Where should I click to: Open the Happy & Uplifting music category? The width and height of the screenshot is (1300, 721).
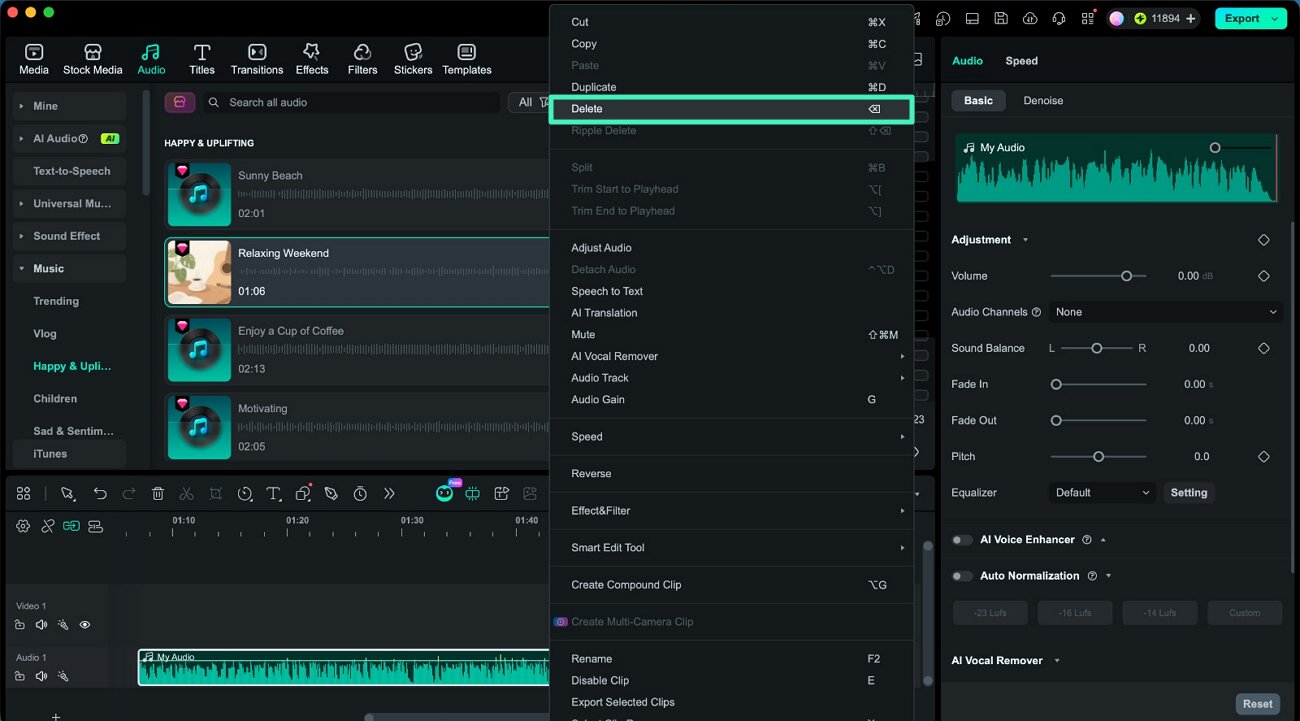[x=72, y=366]
